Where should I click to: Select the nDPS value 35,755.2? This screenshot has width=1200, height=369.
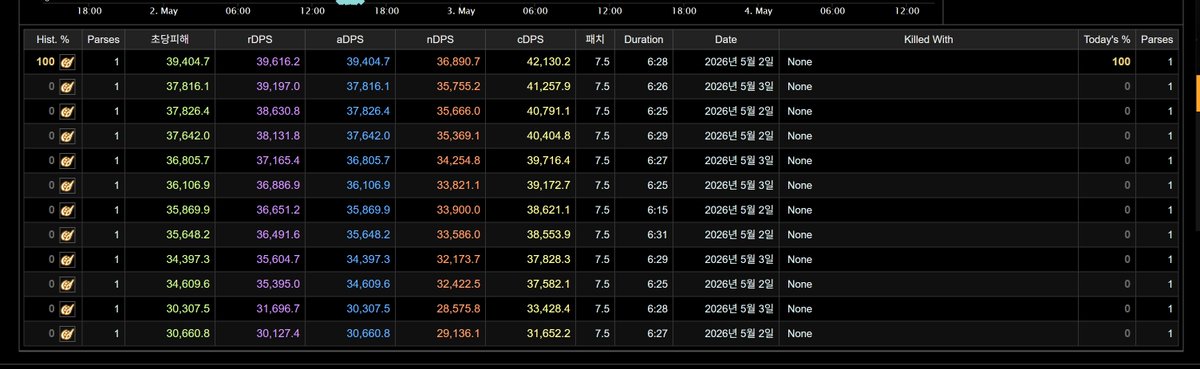(x=459, y=87)
